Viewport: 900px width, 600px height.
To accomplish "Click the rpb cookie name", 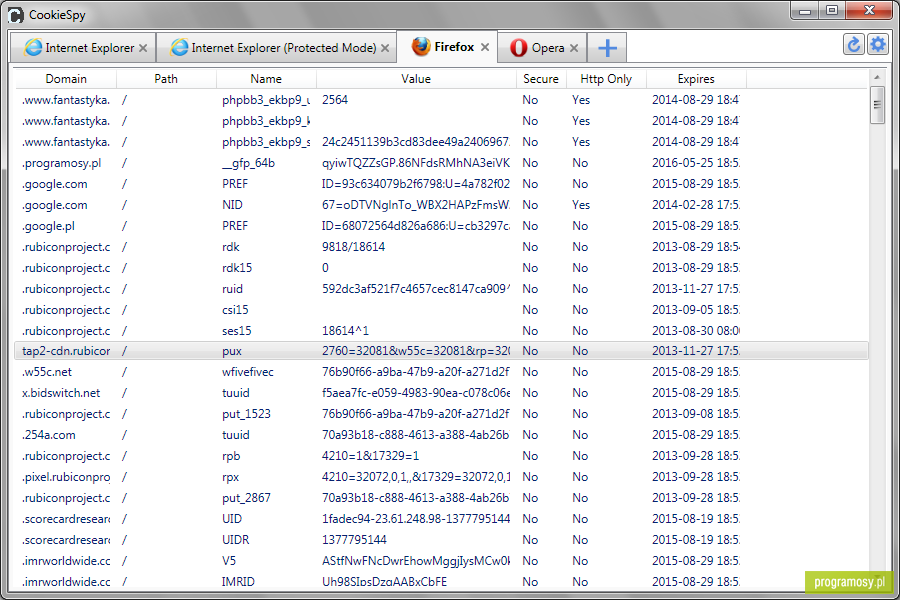I will pyautogui.click(x=231, y=456).
